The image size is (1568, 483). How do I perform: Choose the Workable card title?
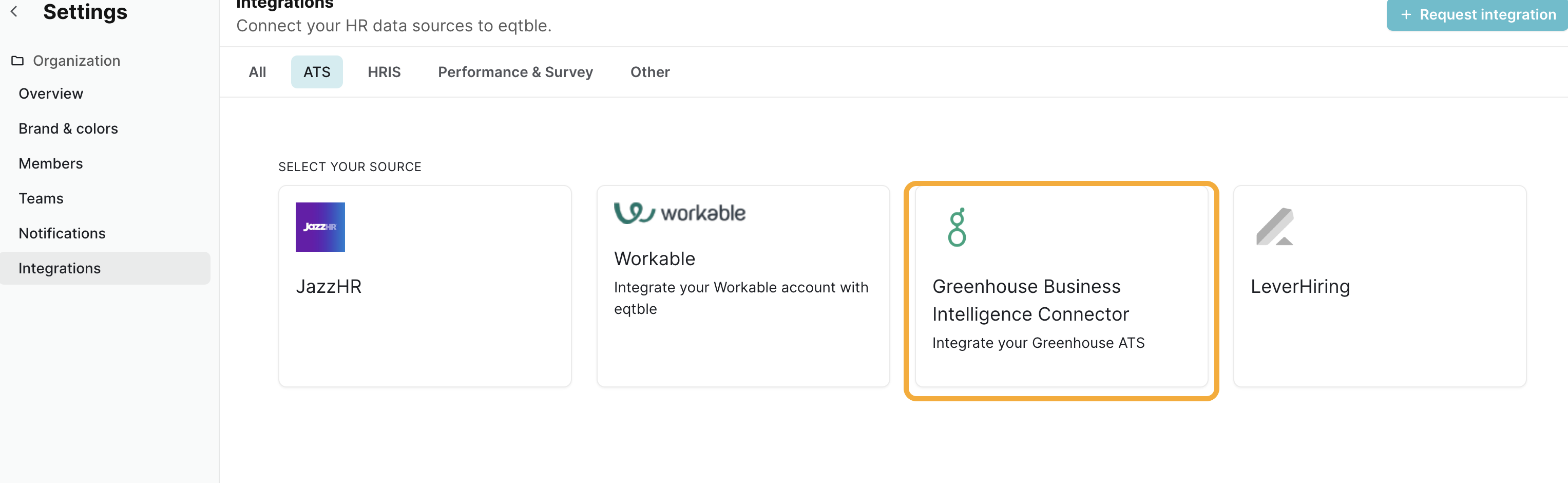[x=654, y=259]
